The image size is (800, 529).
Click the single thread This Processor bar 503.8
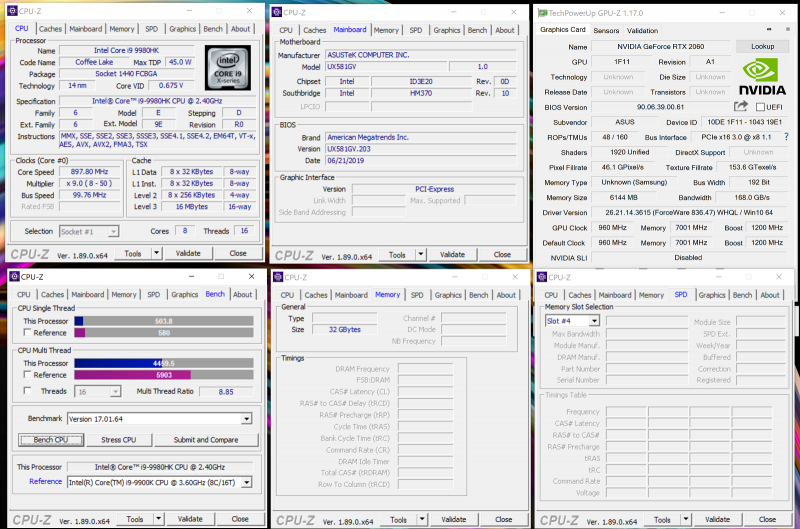point(164,321)
